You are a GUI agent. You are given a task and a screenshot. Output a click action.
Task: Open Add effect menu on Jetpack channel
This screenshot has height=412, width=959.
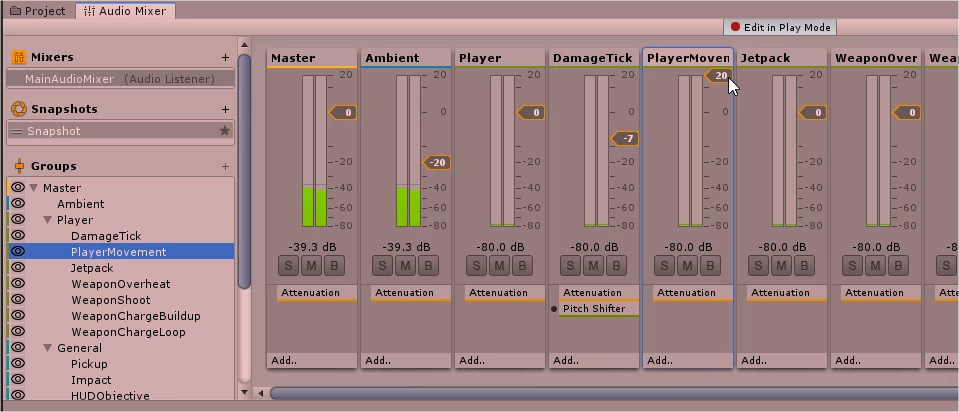click(782, 361)
